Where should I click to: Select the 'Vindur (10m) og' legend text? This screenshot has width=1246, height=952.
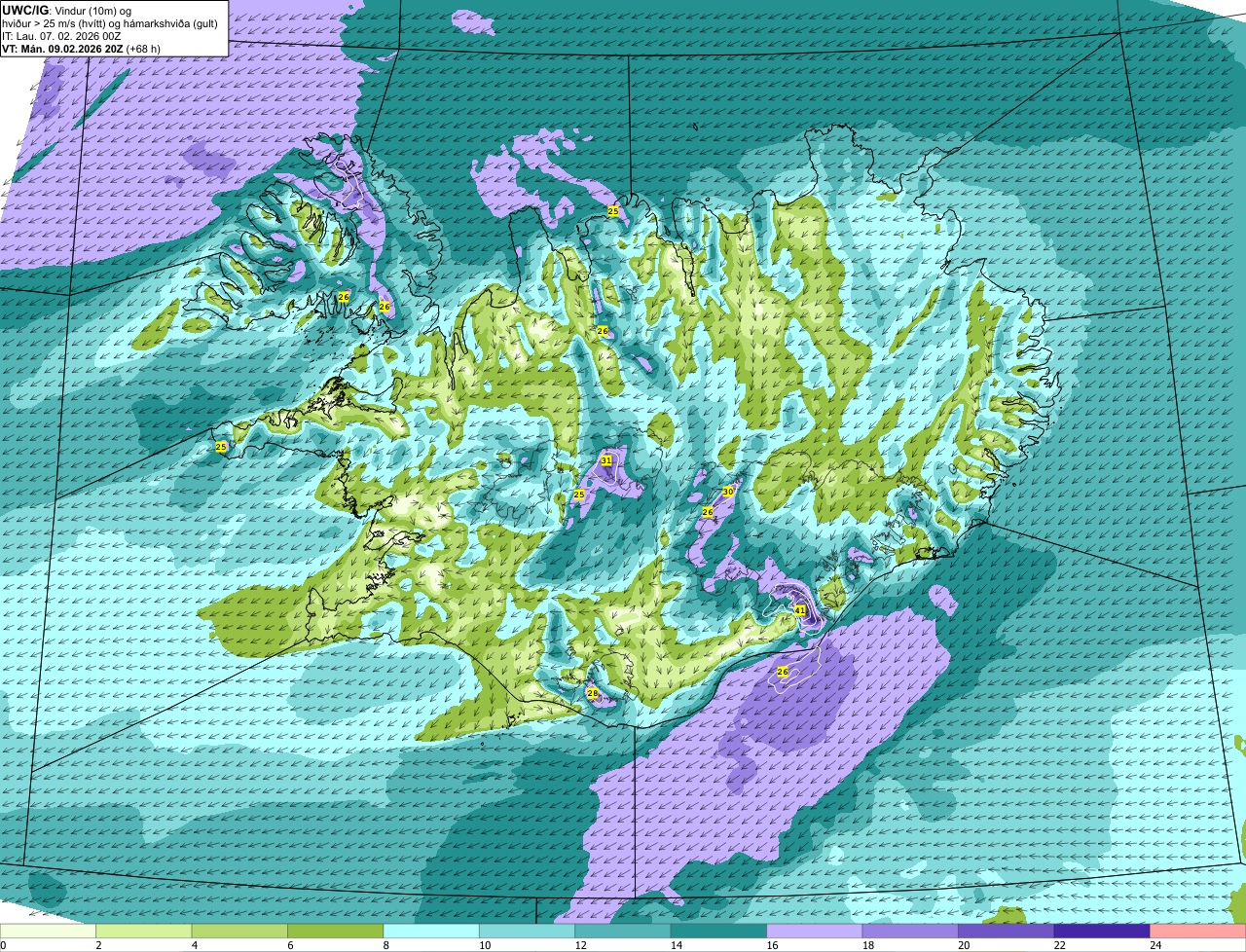point(92,10)
